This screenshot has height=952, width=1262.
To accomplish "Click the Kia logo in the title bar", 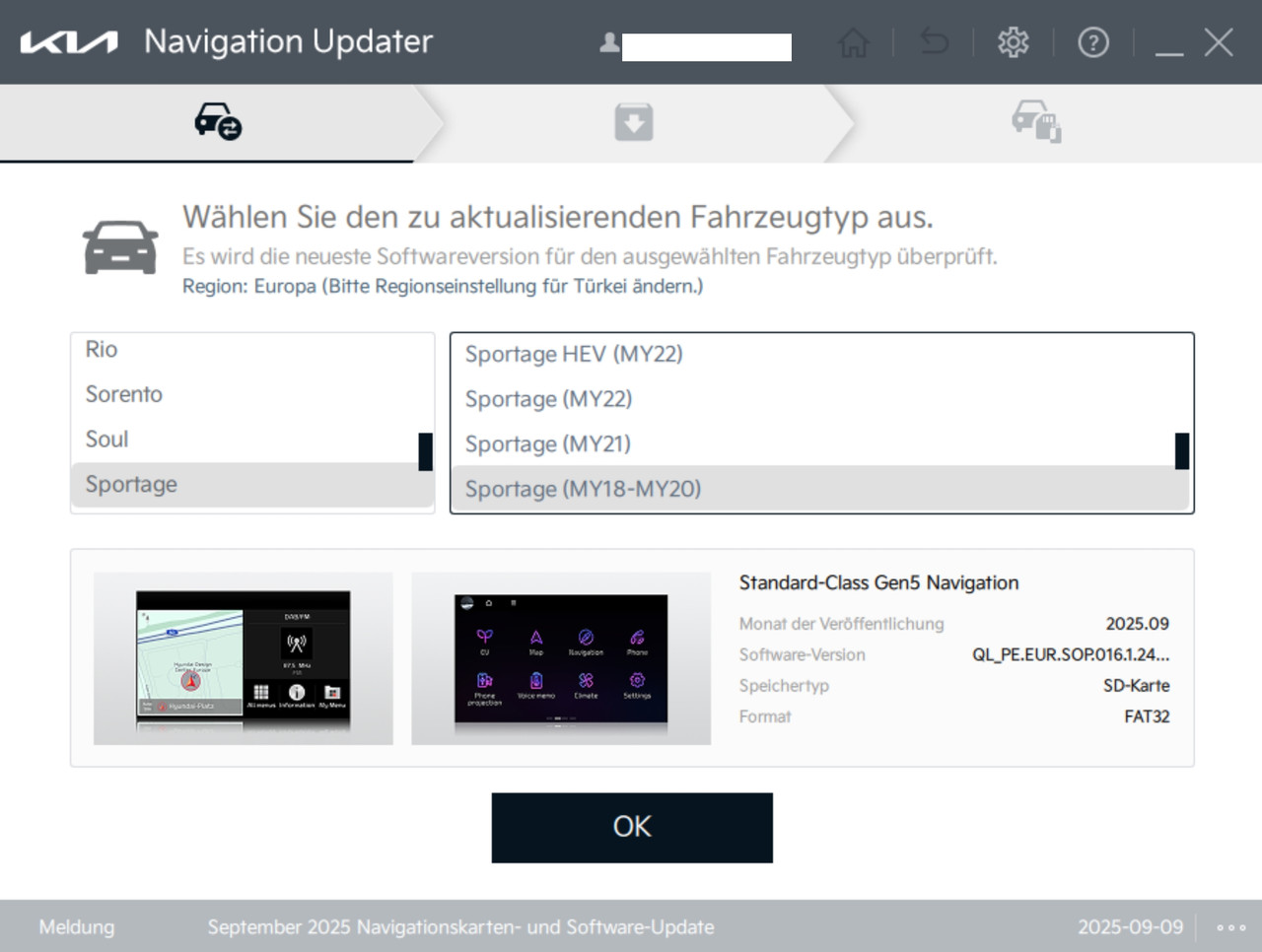I will [x=68, y=41].
